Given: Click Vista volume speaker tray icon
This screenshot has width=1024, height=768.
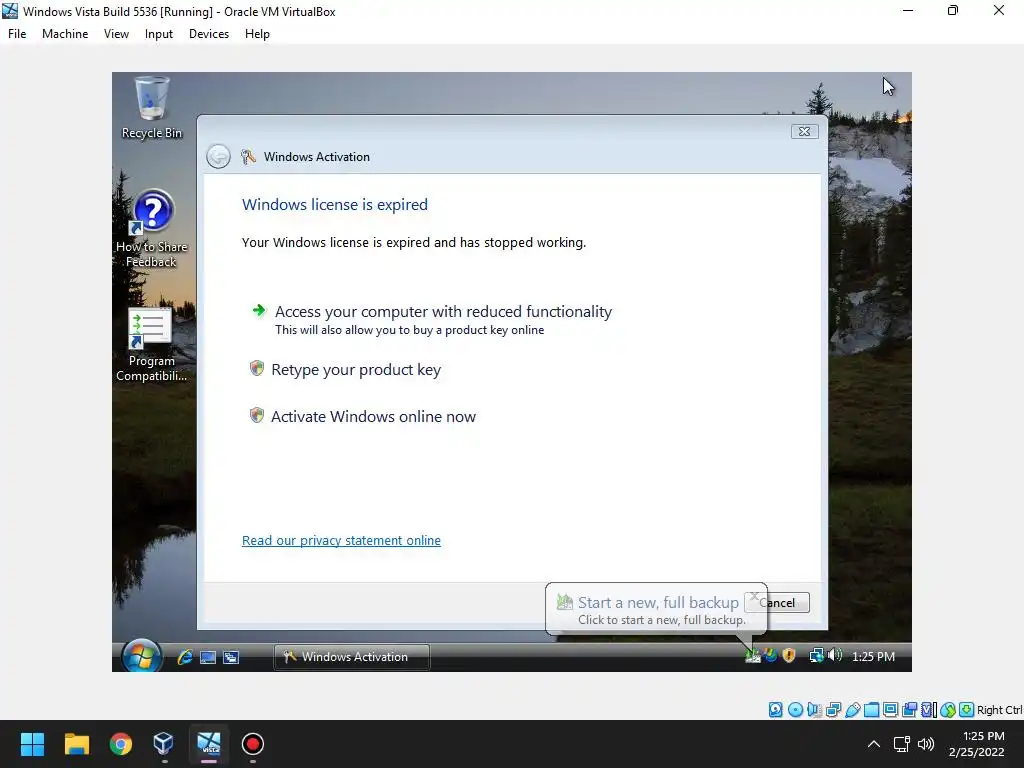Looking at the screenshot, I should 835,655.
